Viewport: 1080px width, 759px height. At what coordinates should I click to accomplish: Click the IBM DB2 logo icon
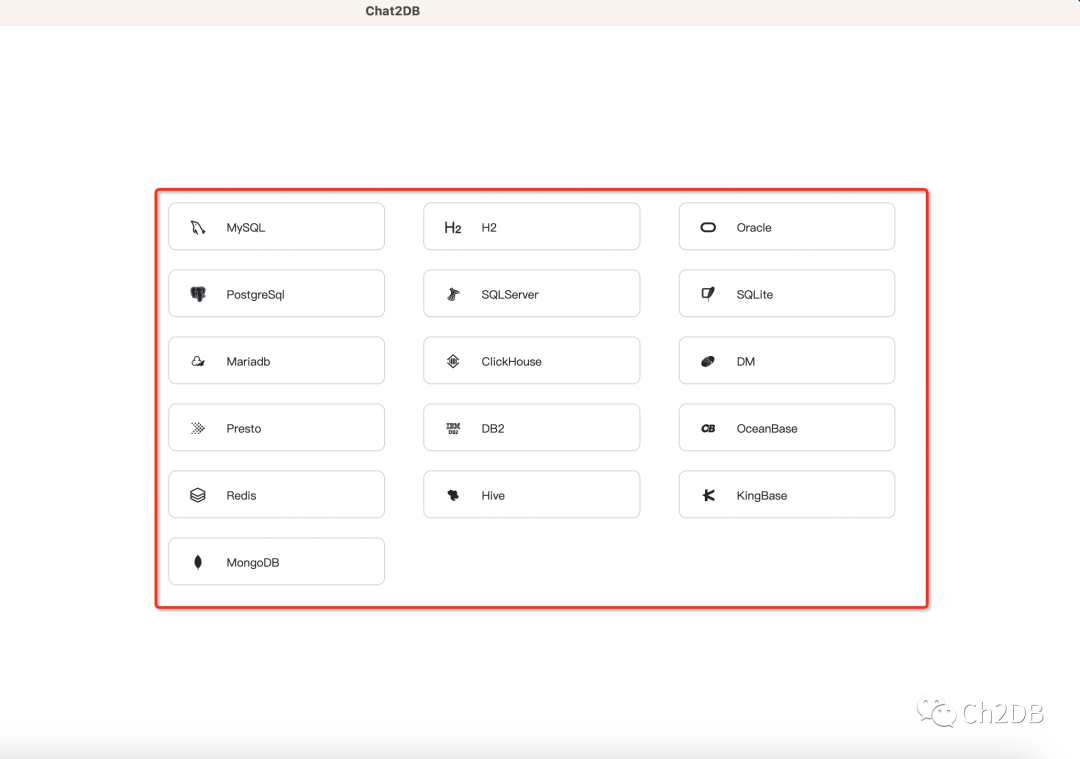(x=453, y=428)
